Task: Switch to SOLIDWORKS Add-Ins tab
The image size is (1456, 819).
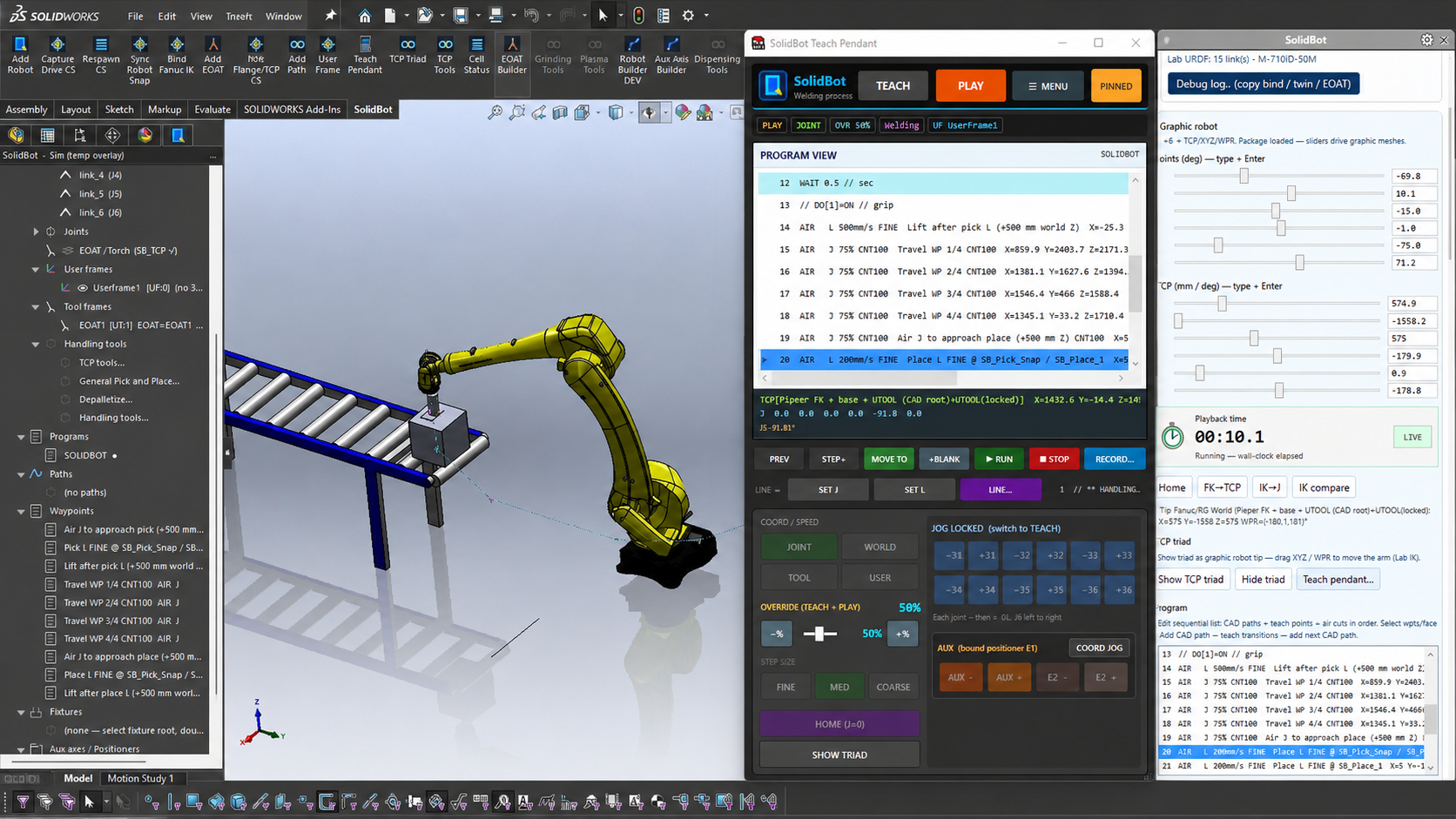Action: pyautogui.click(x=292, y=110)
